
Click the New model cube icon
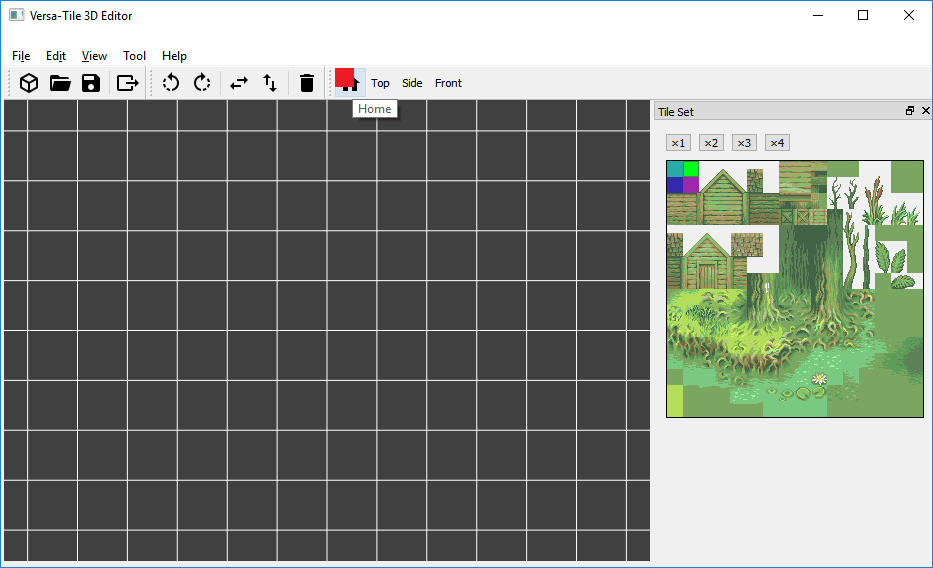pos(29,83)
